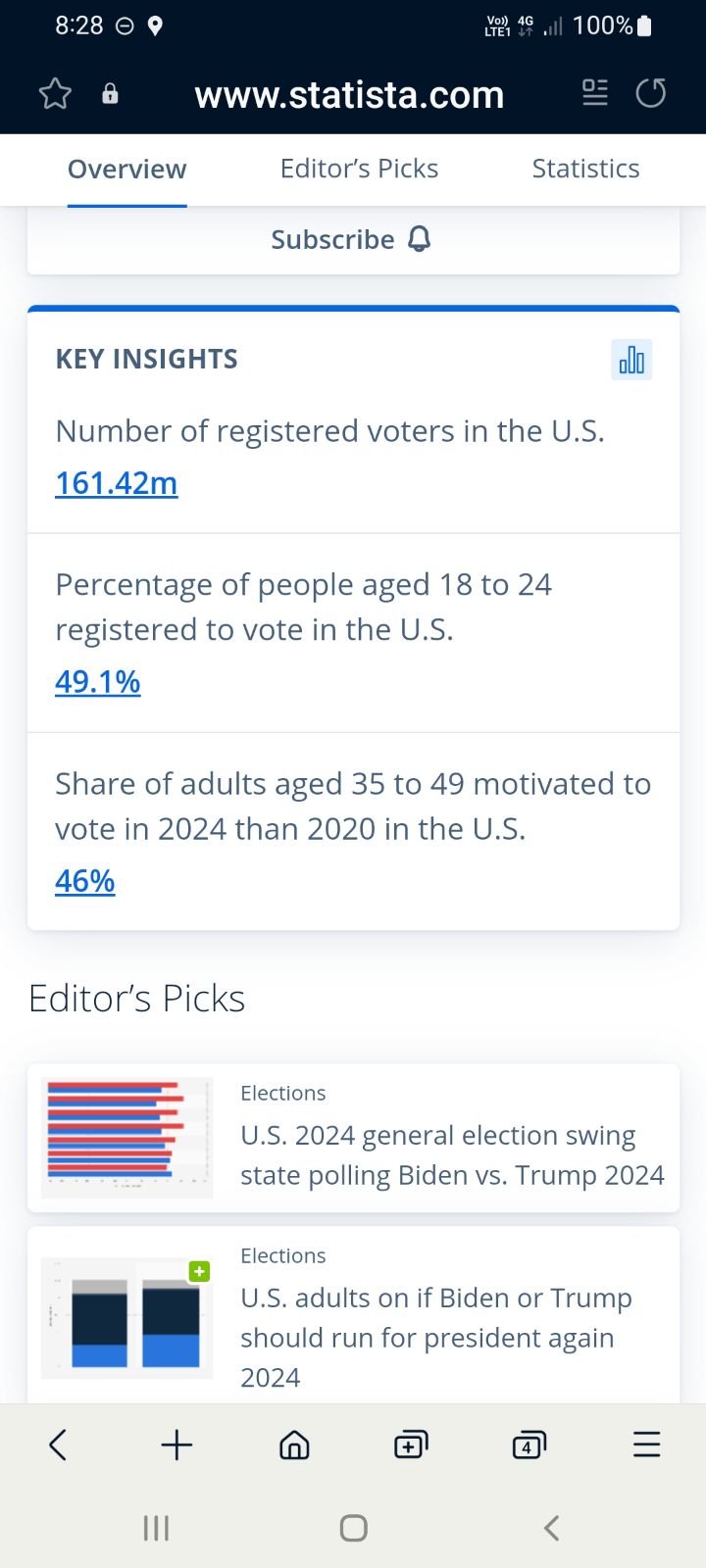
Task: Go to the browser home page icon
Action: (294, 1445)
